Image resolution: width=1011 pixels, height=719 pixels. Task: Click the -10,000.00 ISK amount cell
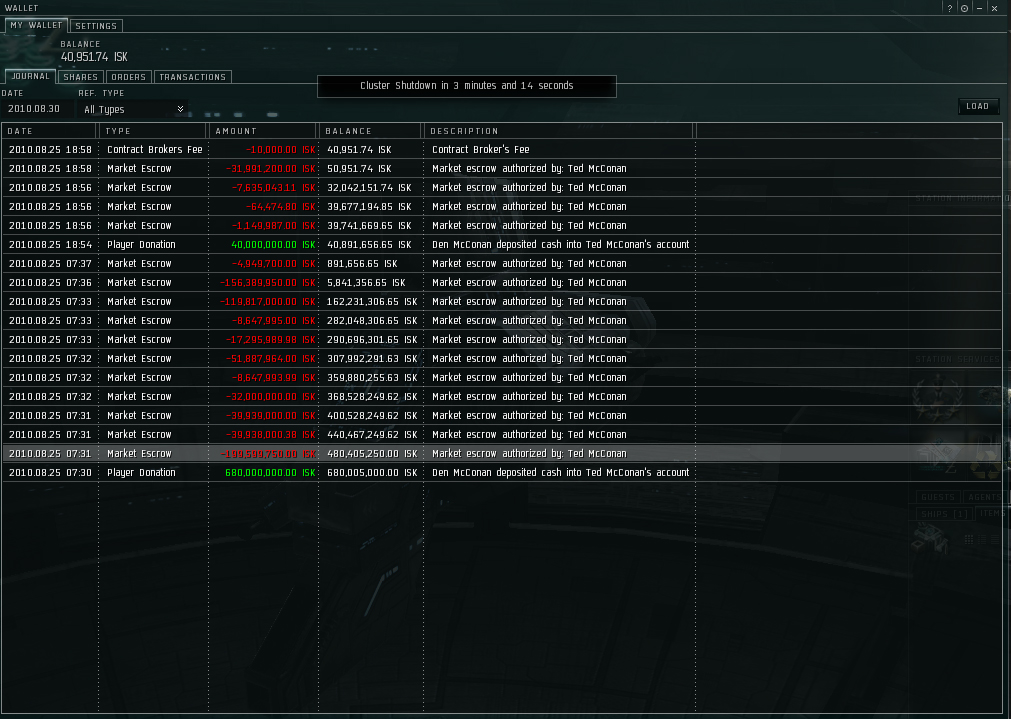pos(280,150)
